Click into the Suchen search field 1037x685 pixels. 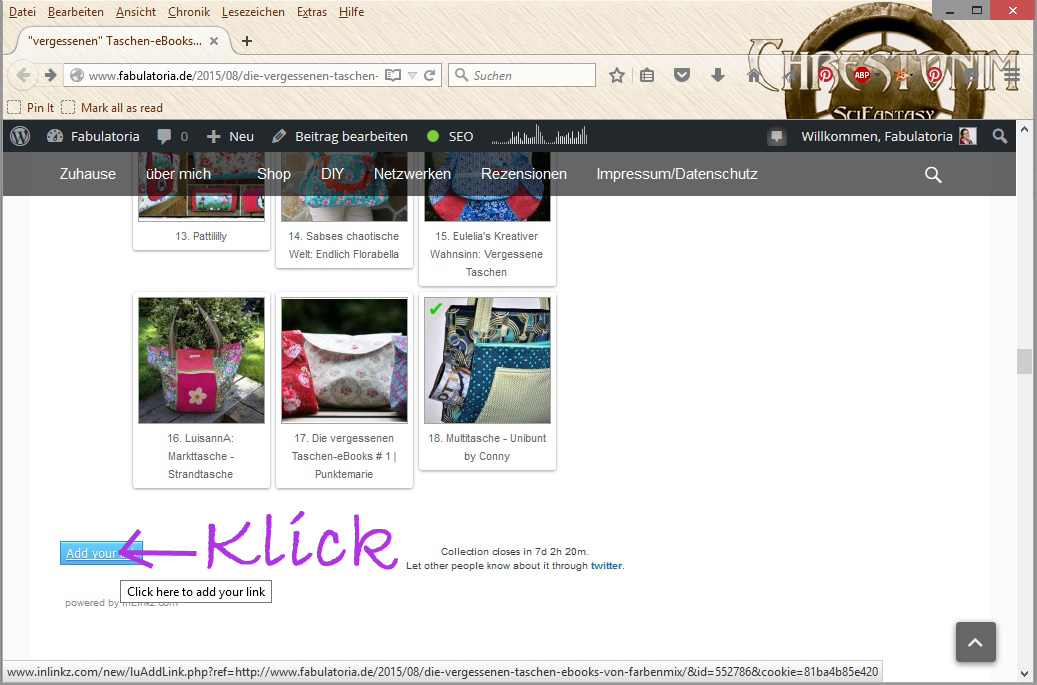tap(530, 75)
